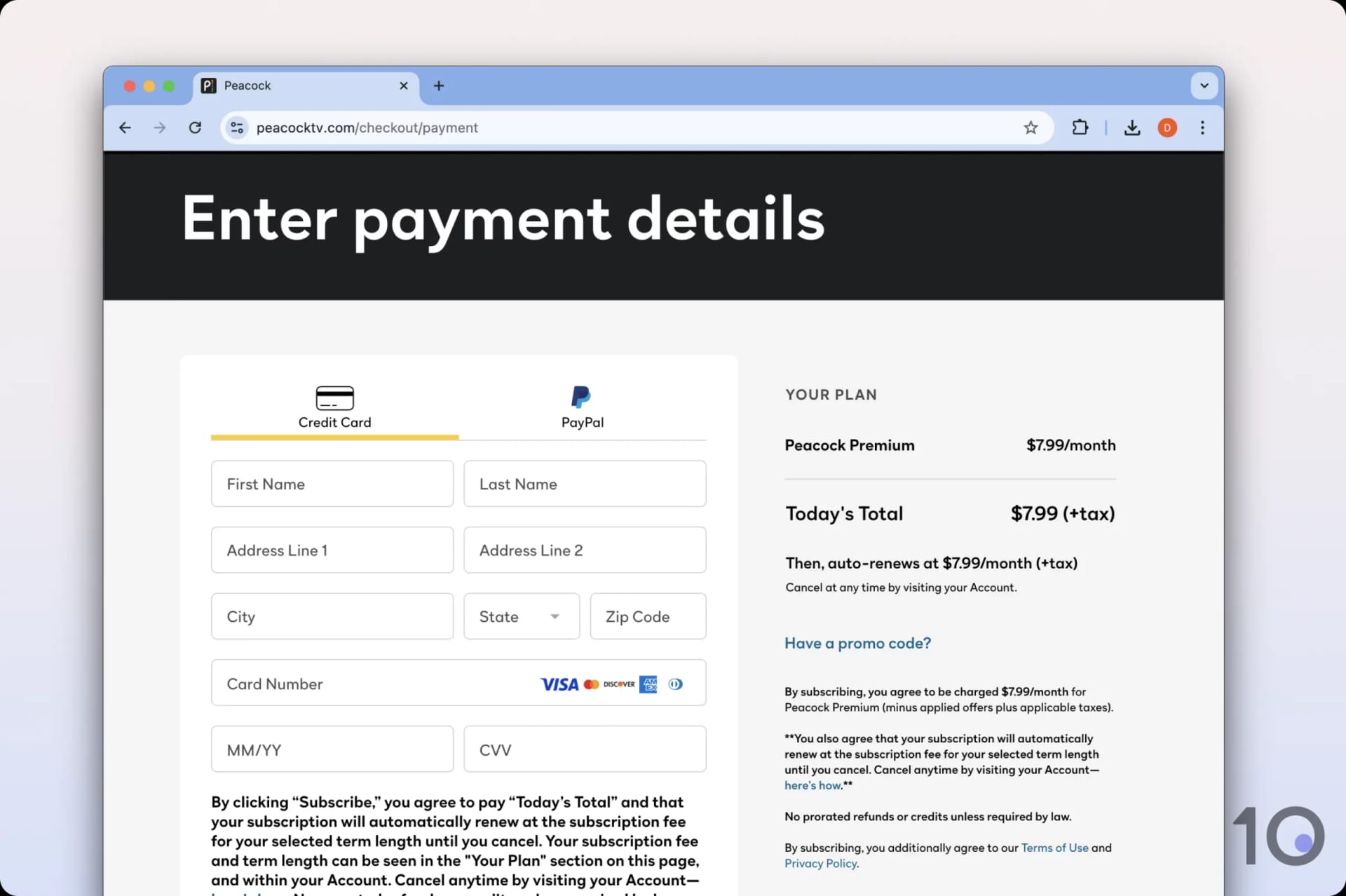The image size is (1346, 896).
Task: Click the Card Number field
Action: click(458, 683)
